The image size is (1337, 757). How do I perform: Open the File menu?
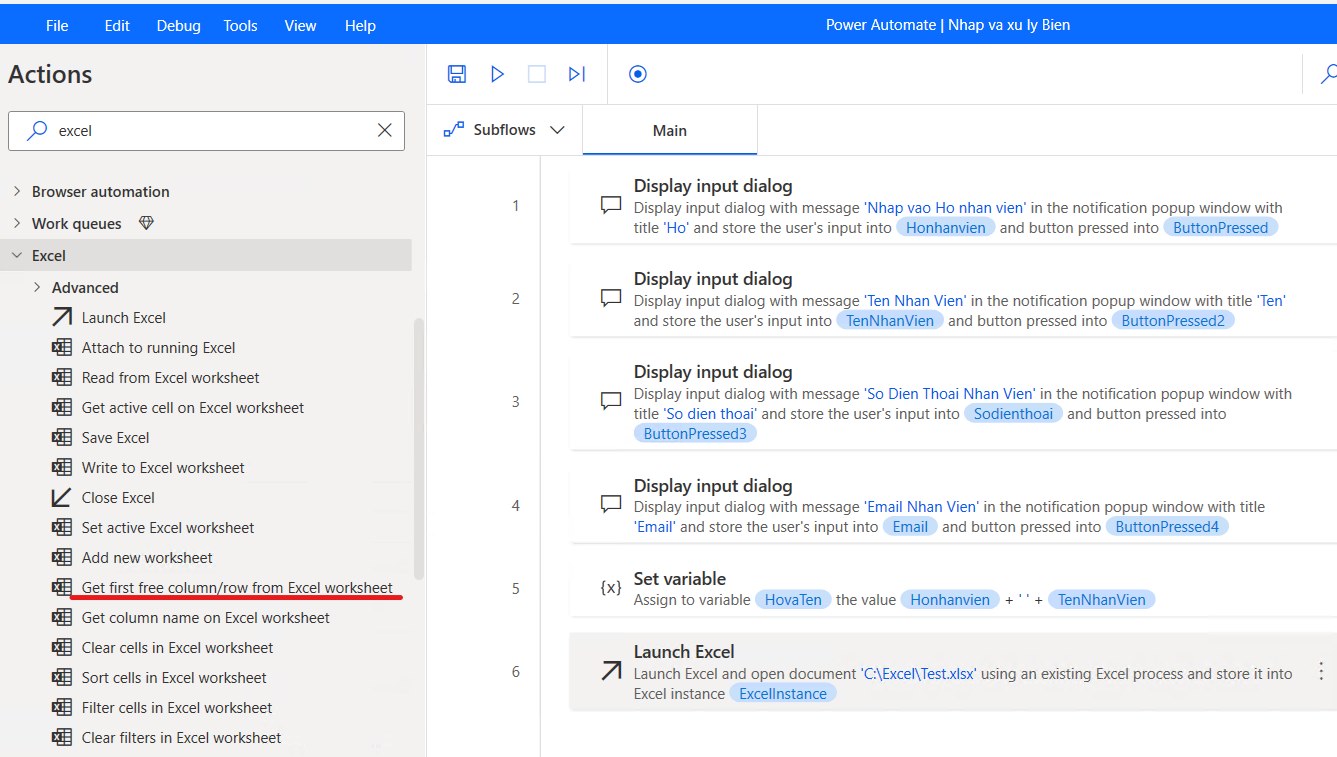point(57,25)
